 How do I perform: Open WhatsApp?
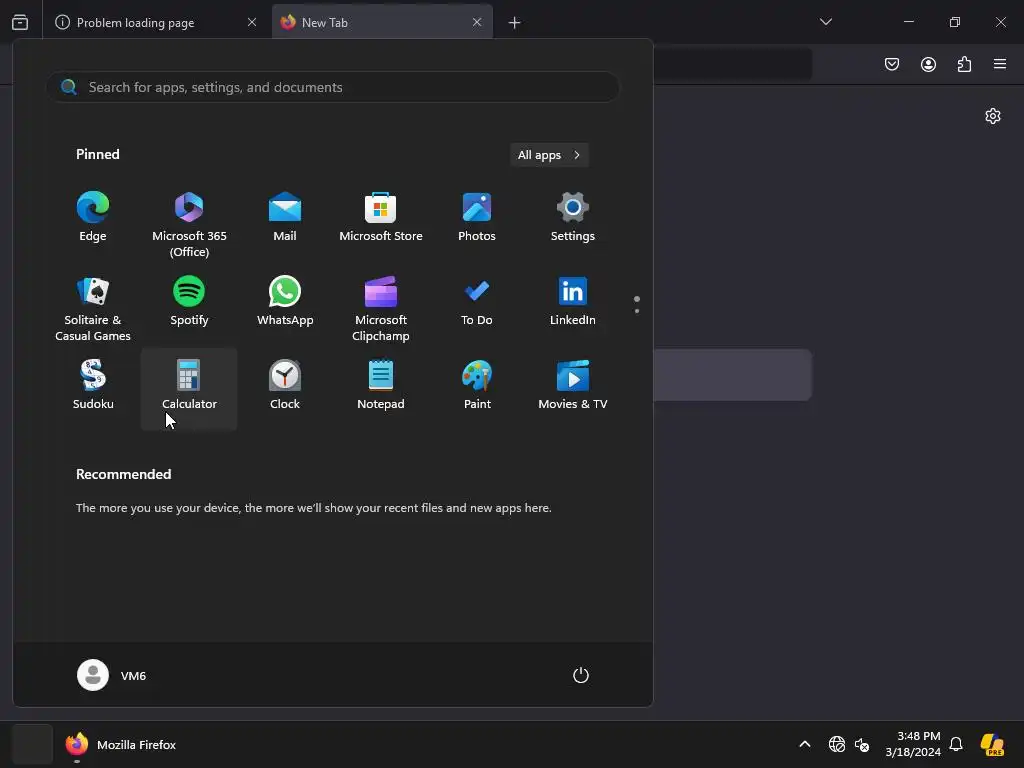pos(285,301)
